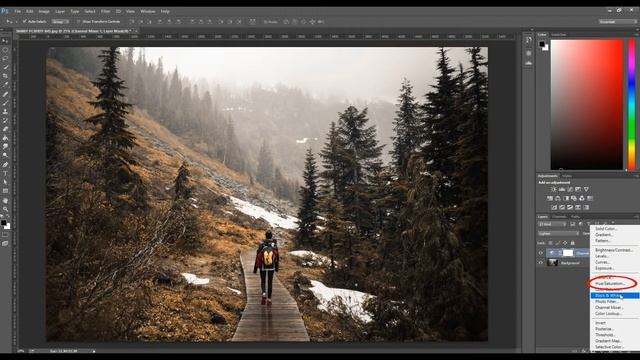This screenshot has width=640, height=360.
Task: Click the Channel Mixer layer mask thumbnail
Action: coord(568,253)
